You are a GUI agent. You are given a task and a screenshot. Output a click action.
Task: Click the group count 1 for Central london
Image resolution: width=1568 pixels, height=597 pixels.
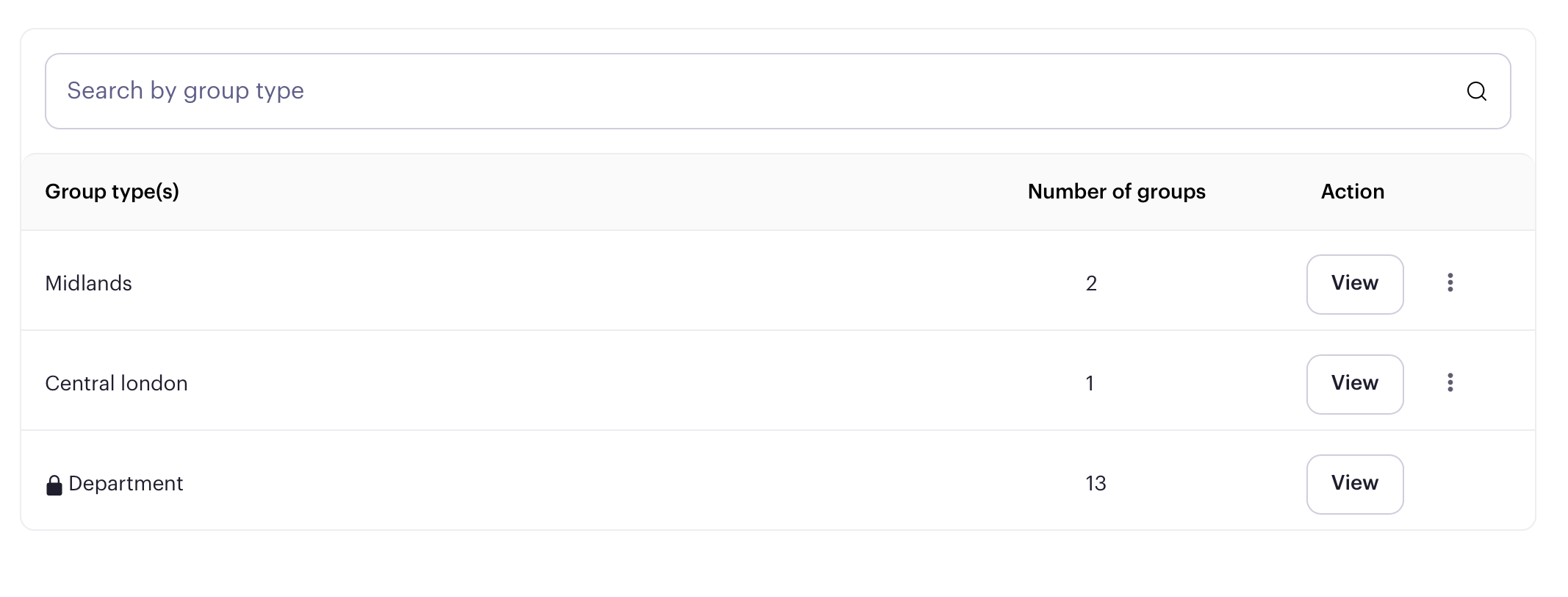[x=1090, y=384]
